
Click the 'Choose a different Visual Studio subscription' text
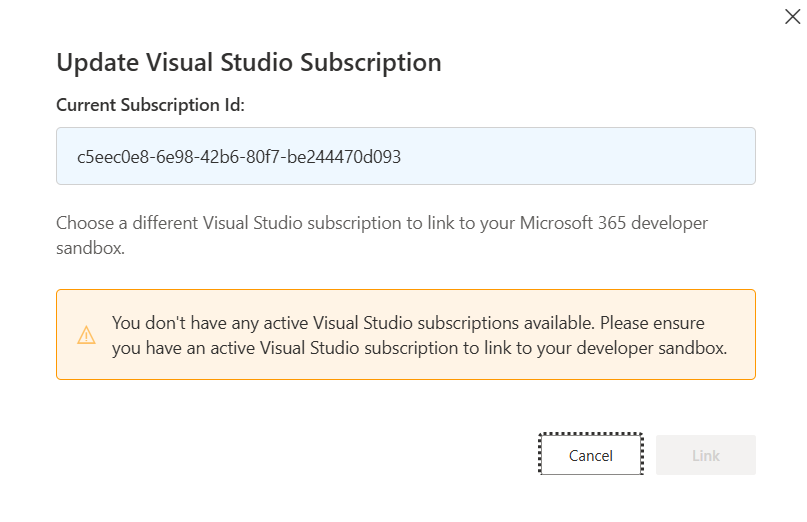tap(382, 235)
